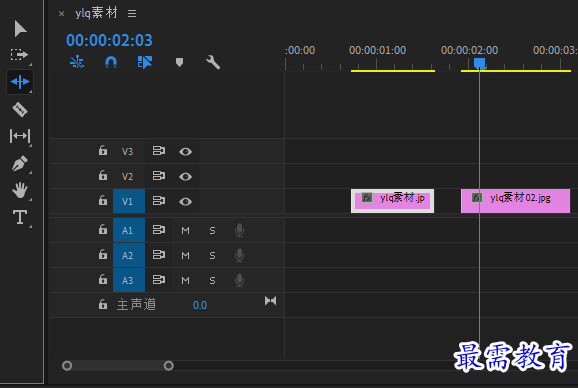Mute track A3
Viewport: 578px width, 388px height.
(185, 281)
